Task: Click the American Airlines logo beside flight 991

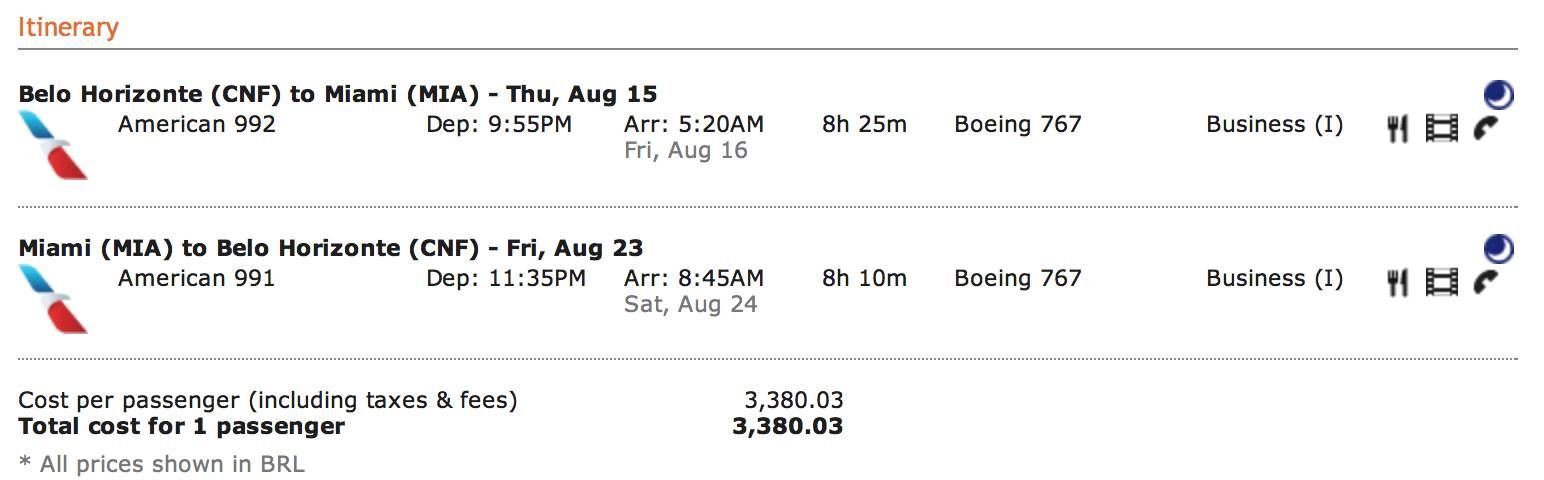Action: 54,300
